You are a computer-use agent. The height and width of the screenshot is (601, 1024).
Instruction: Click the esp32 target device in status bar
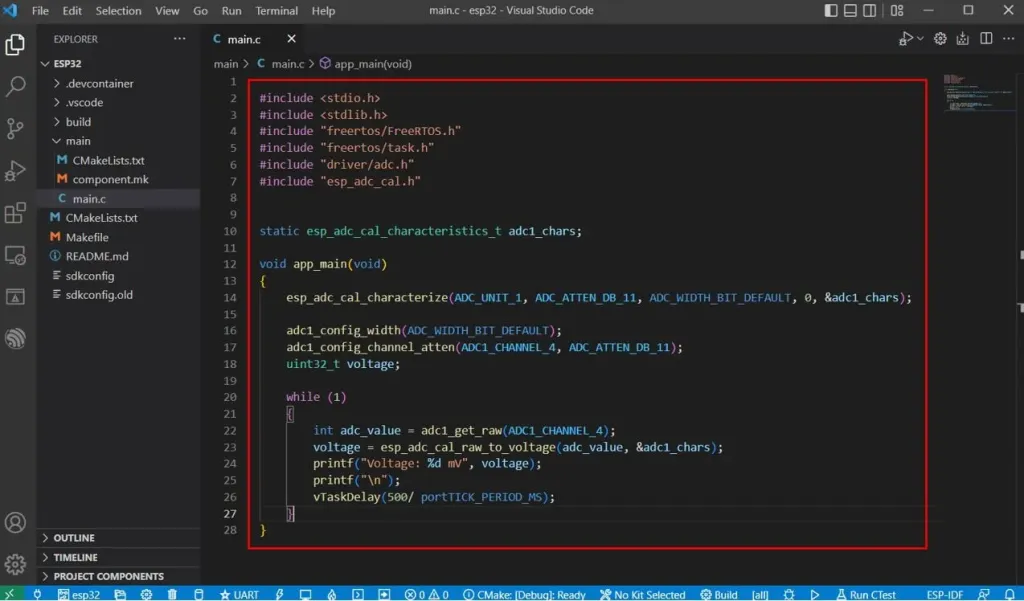click(x=79, y=594)
